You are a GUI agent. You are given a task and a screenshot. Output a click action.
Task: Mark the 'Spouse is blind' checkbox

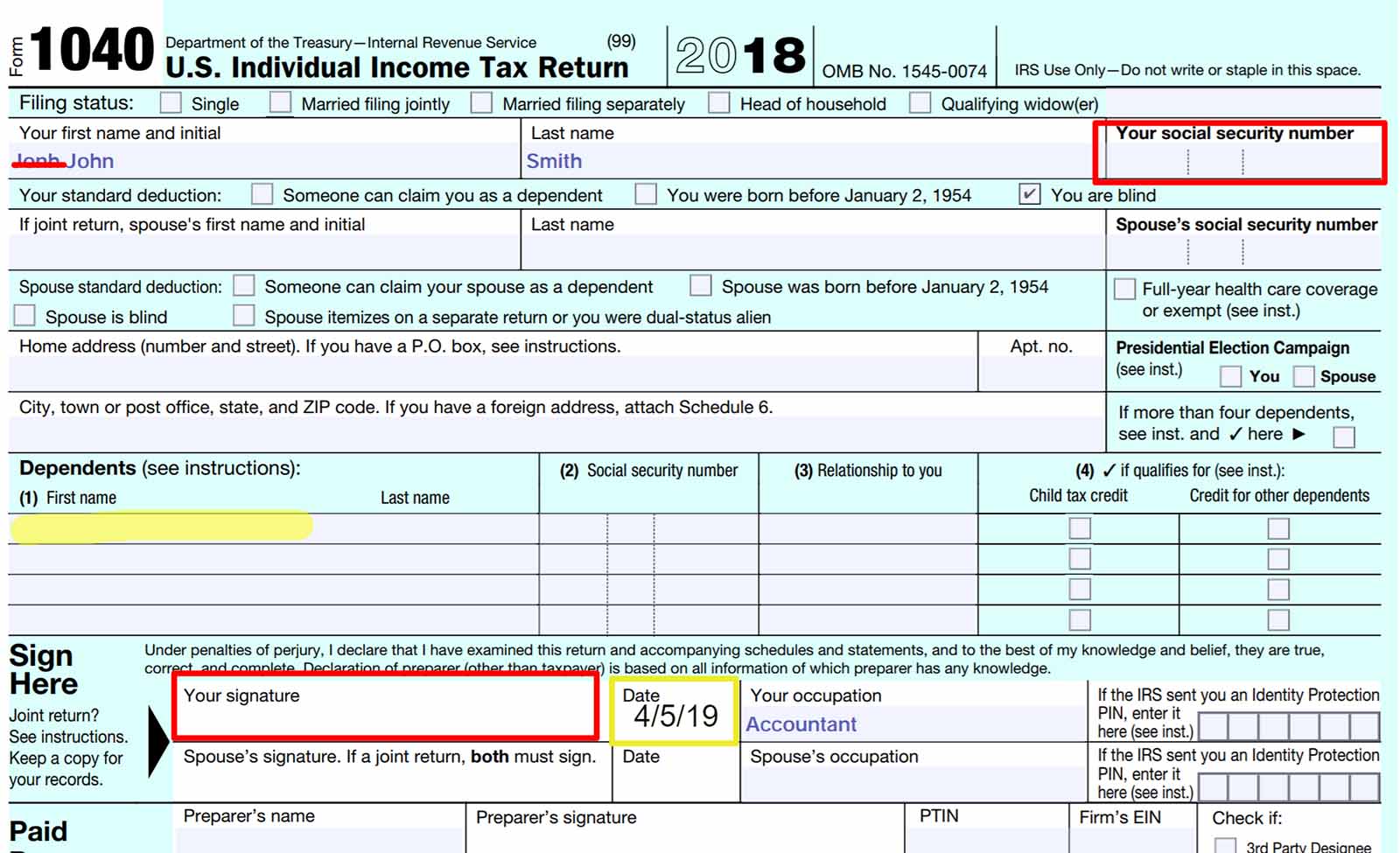tap(24, 315)
